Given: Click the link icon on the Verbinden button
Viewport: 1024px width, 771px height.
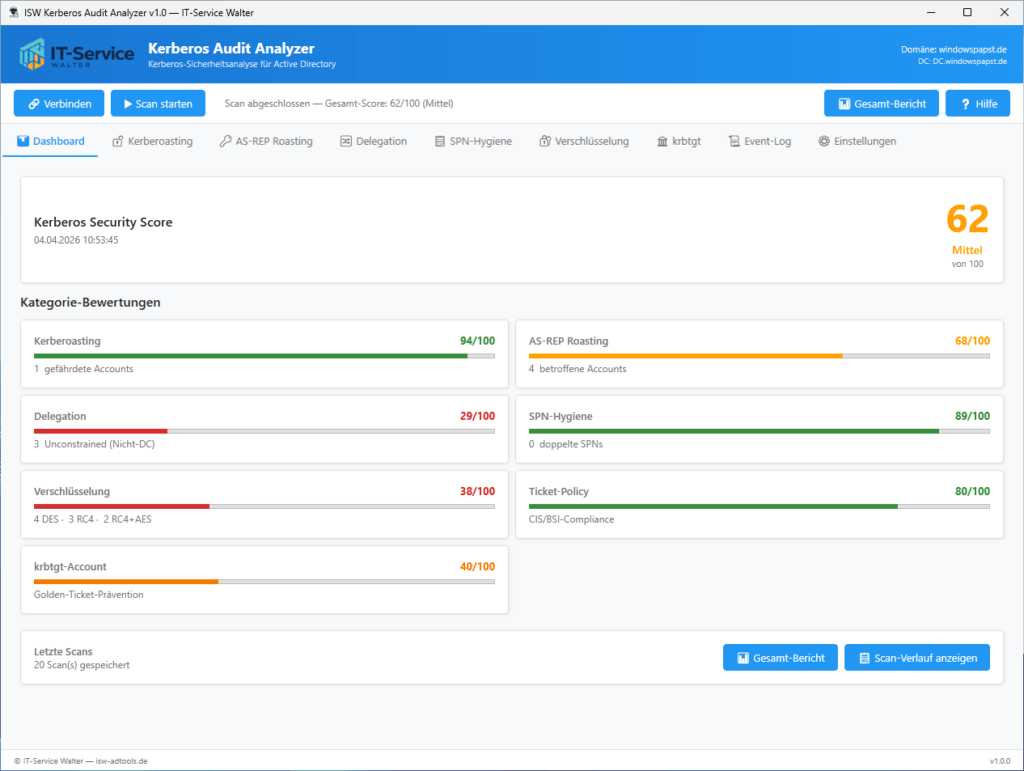Looking at the screenshot, I should 32,103.
